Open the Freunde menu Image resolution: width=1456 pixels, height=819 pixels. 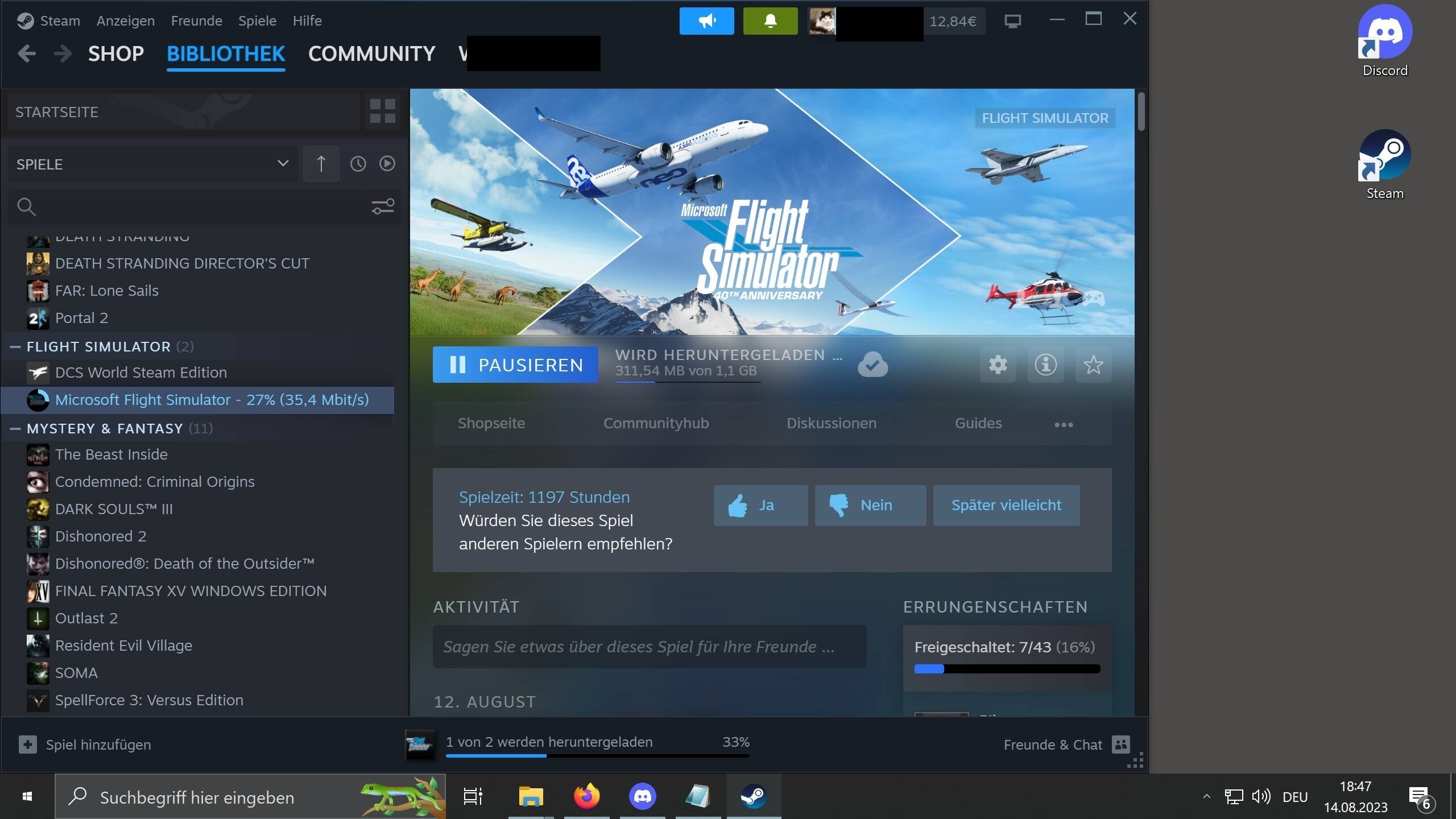pyautogui.click(x=196, y=21)
